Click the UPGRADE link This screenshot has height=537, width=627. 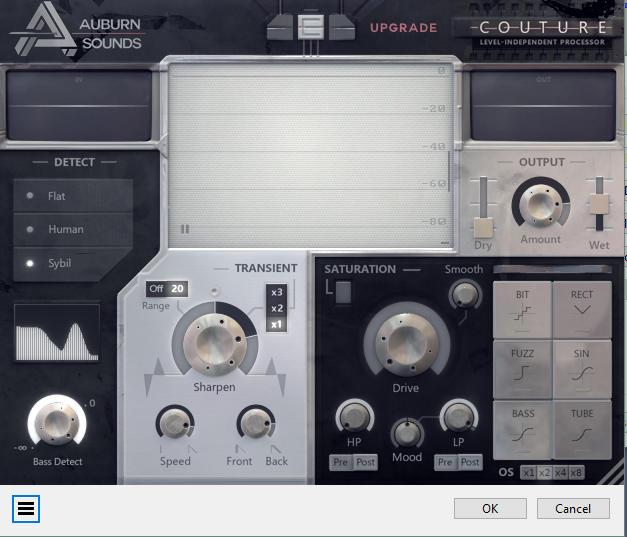(x=403, y=28)
